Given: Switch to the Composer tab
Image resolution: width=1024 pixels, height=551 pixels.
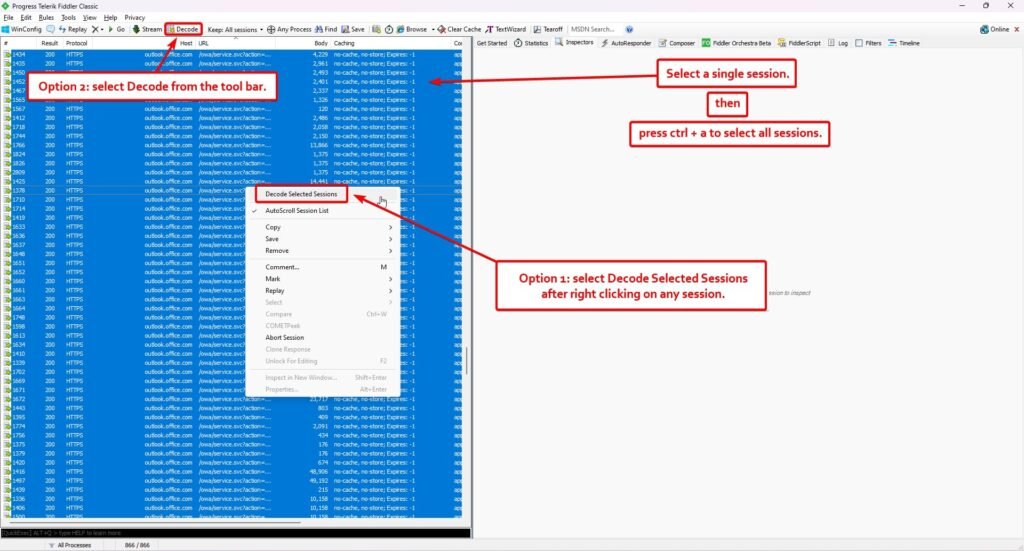Looking at the screenshot, I should click(677, 43).
